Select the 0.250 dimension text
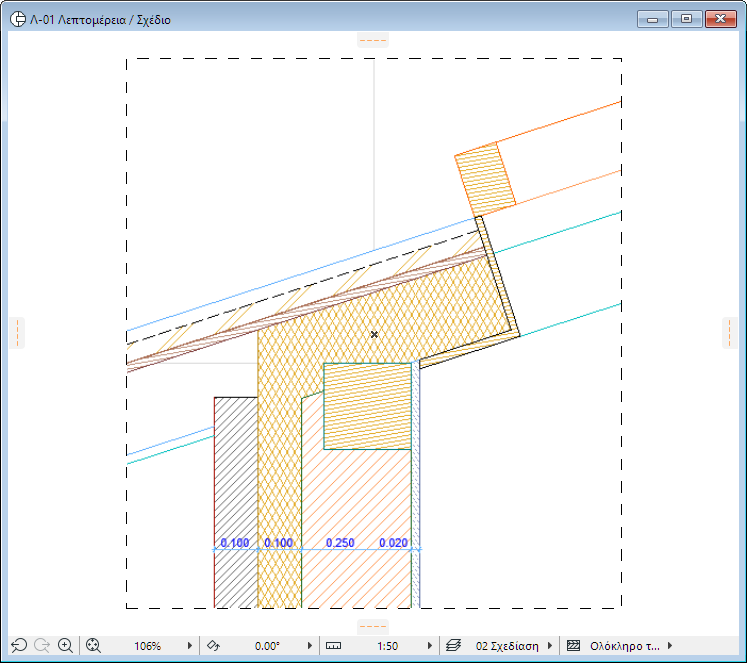 [340, 542]
